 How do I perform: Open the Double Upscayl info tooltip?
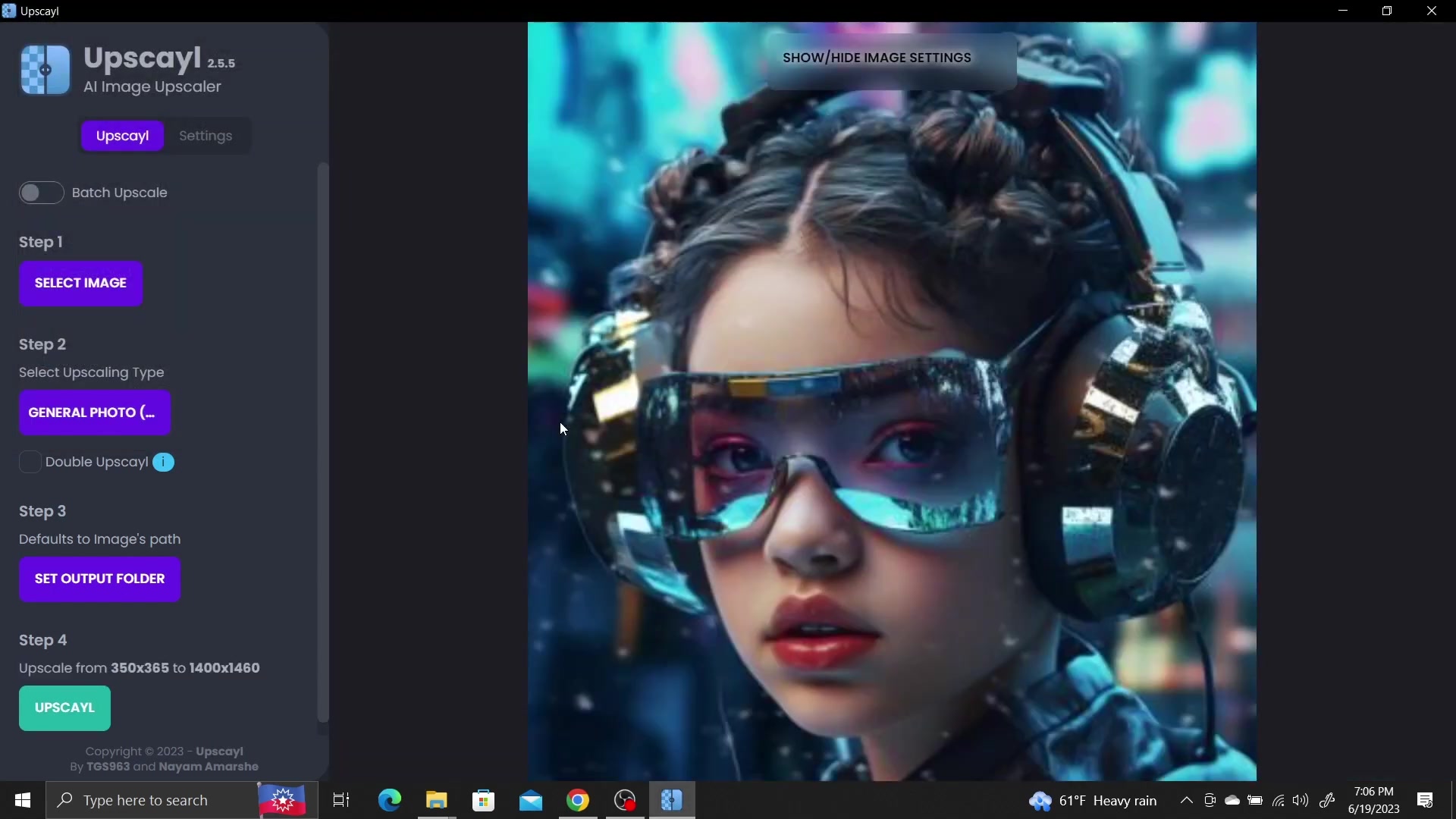[x=163, y=462]
